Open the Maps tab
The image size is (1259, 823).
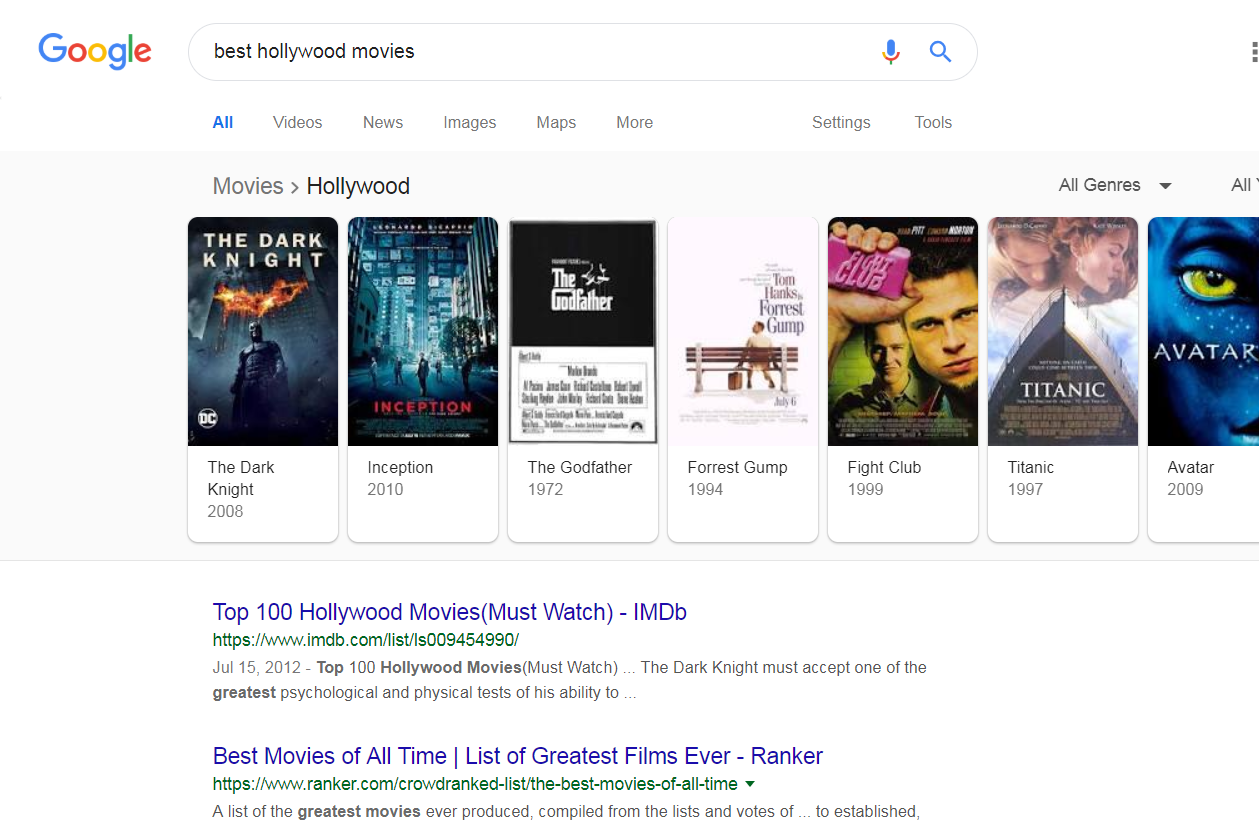click(556, 123)
